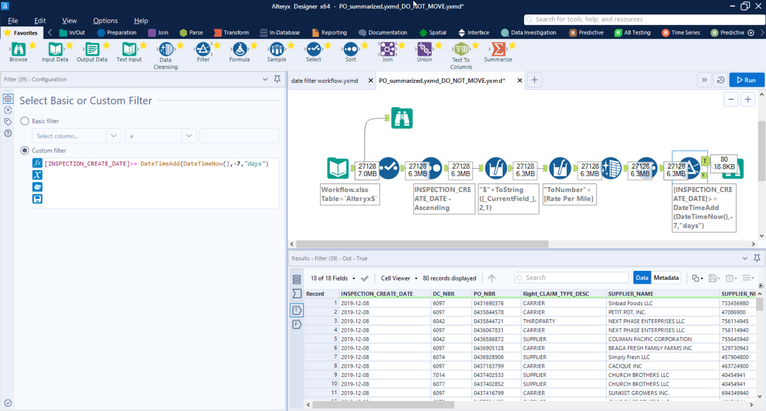Click the Input Data tool icon

pos(55,50)
